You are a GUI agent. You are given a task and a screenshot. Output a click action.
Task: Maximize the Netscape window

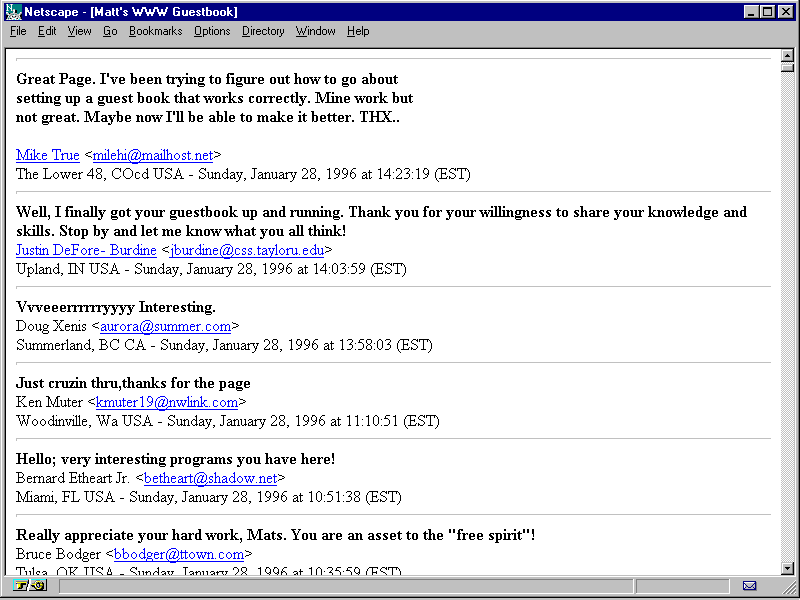767,11
